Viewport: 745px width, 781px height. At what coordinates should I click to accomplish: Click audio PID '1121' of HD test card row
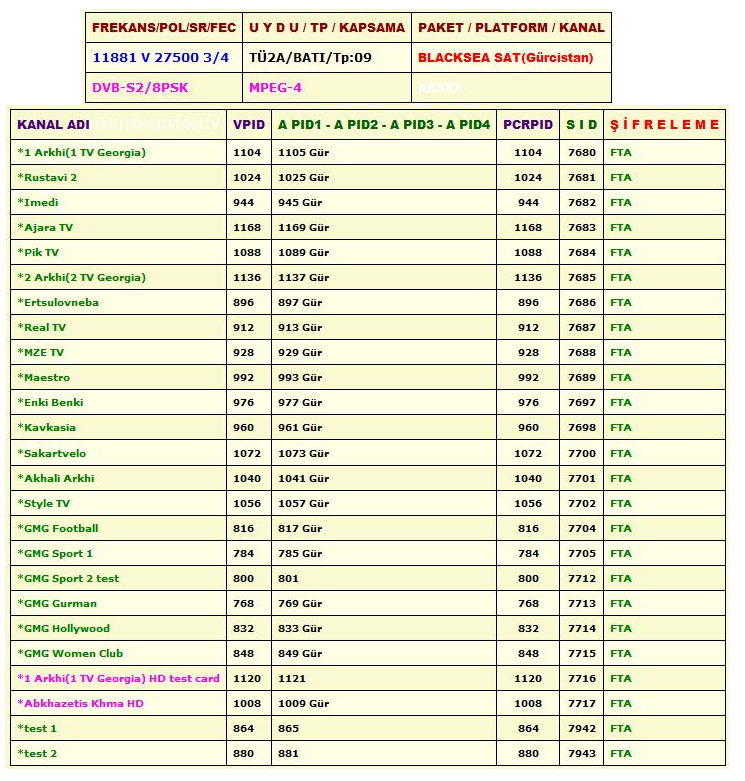tap(292, 678)
